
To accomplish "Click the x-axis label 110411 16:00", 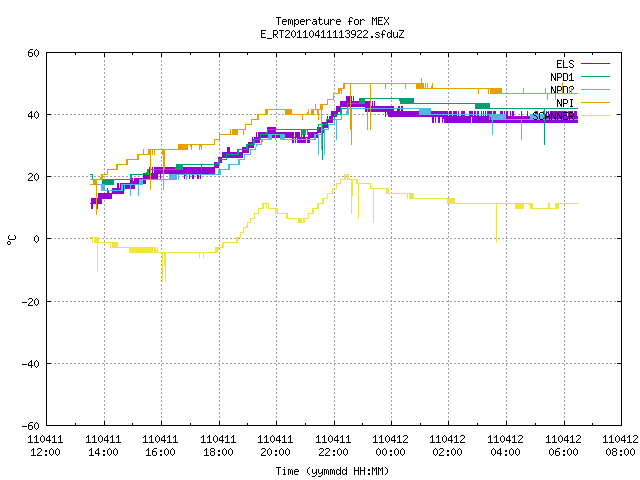I will point(160,446).
